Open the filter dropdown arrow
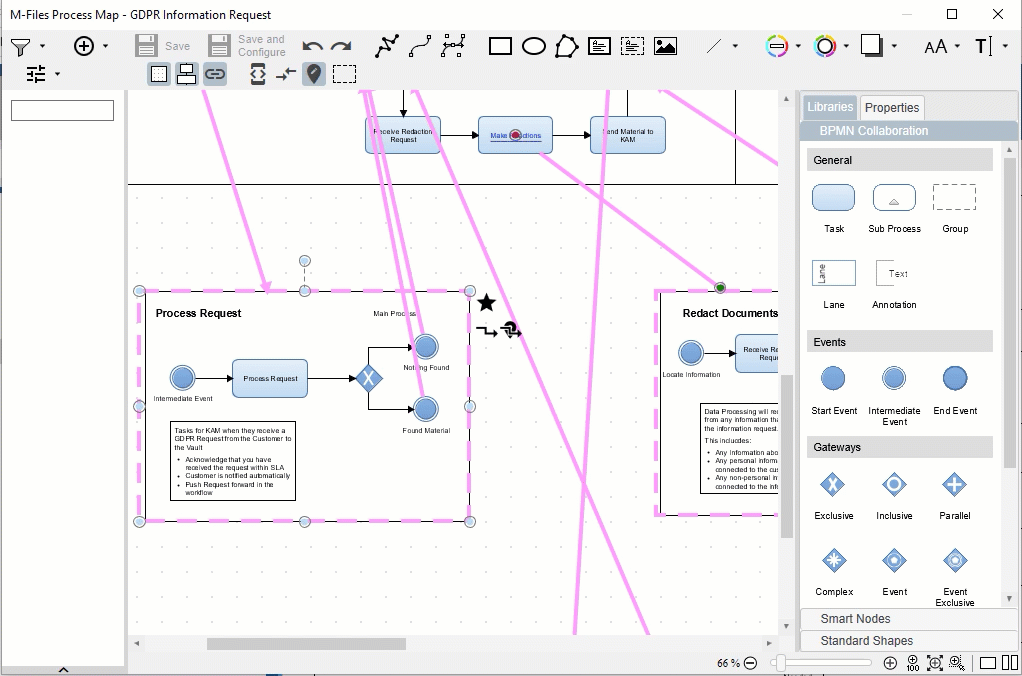Screen dimensions: 1022x676 point(42,46)
